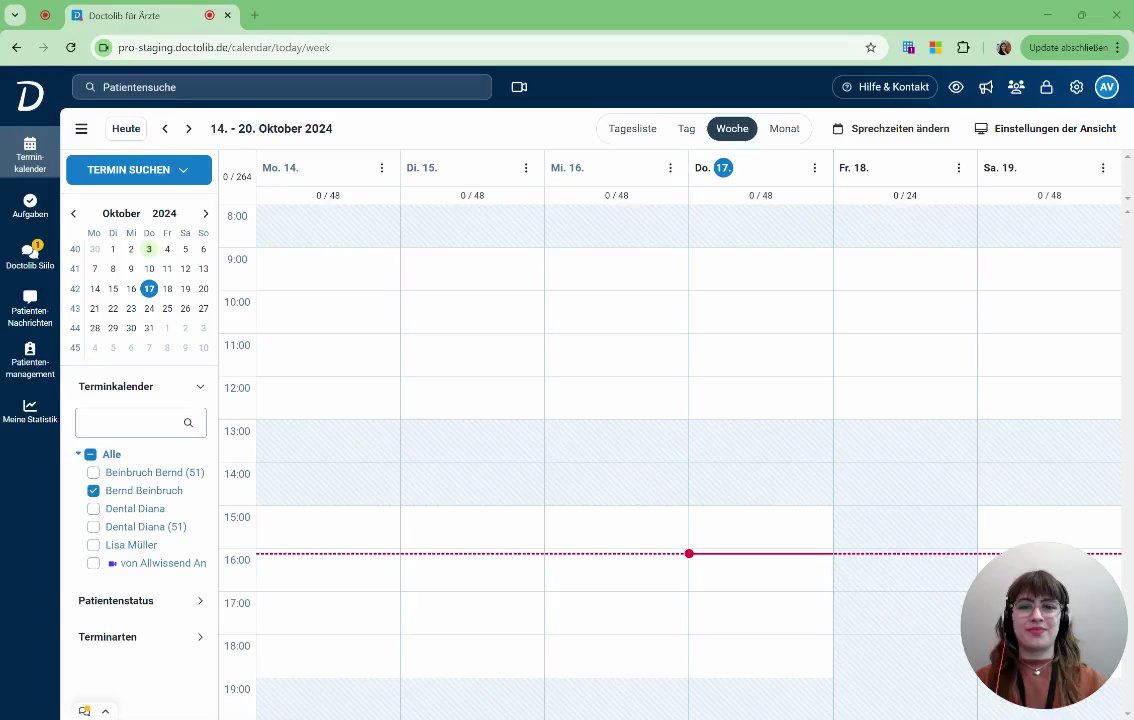The width and height of the screenshot is (1134, 720).
Task: Open options menu for Di. 15.
Action: [x=526, y=168]
